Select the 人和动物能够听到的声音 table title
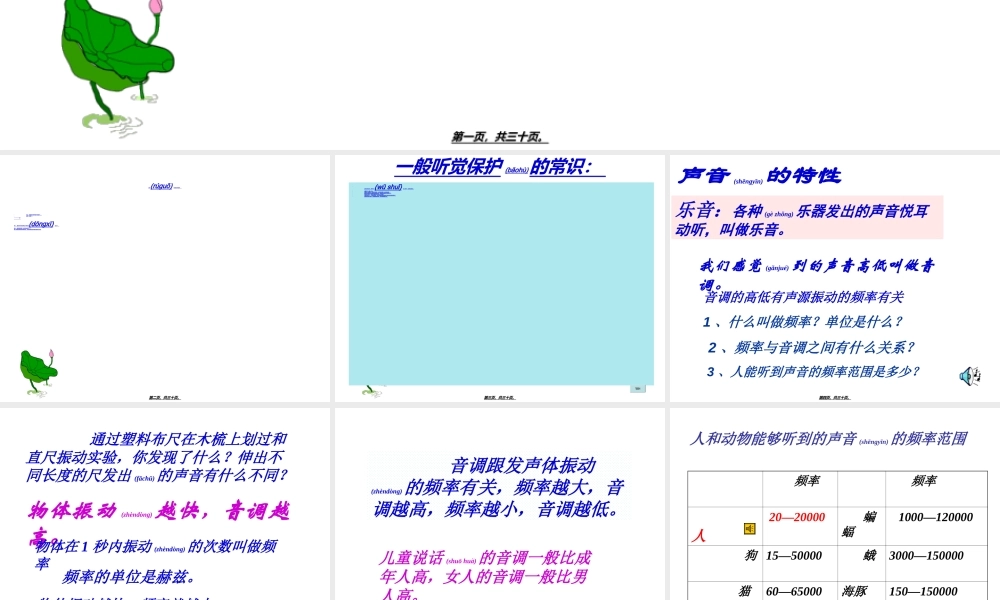This screenshot has width=1000, height=600. click(828, 438)
